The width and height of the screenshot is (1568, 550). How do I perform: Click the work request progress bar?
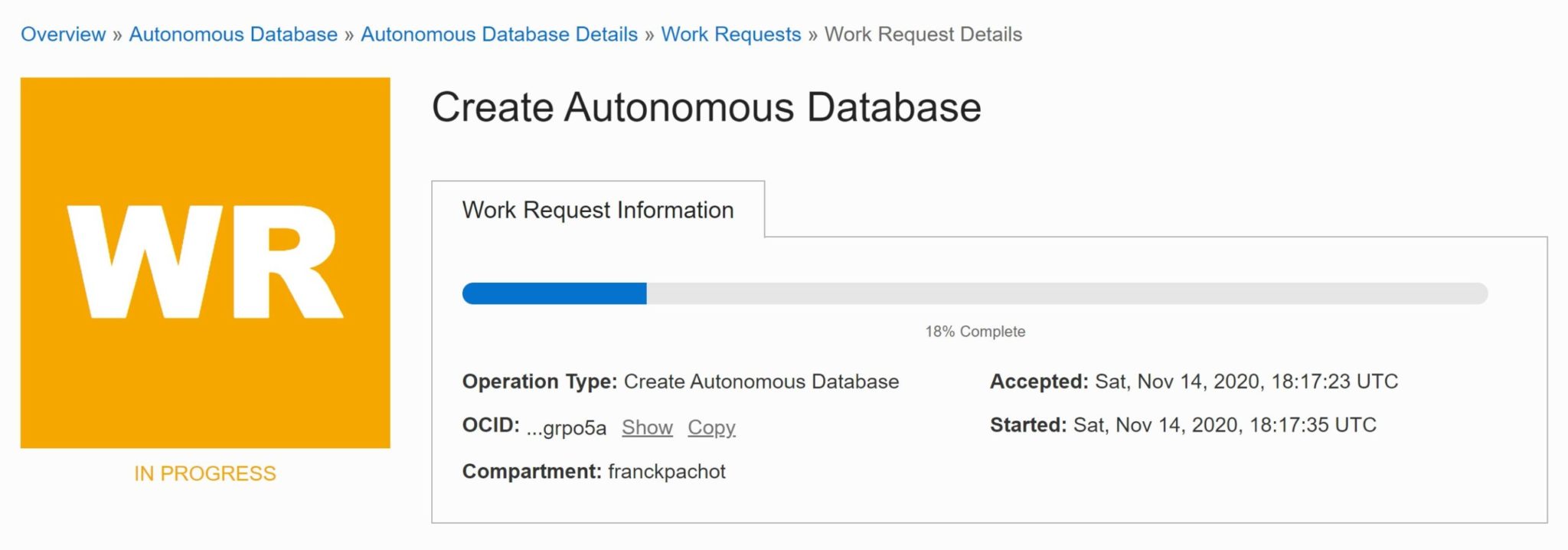click(x=975, y=293)
